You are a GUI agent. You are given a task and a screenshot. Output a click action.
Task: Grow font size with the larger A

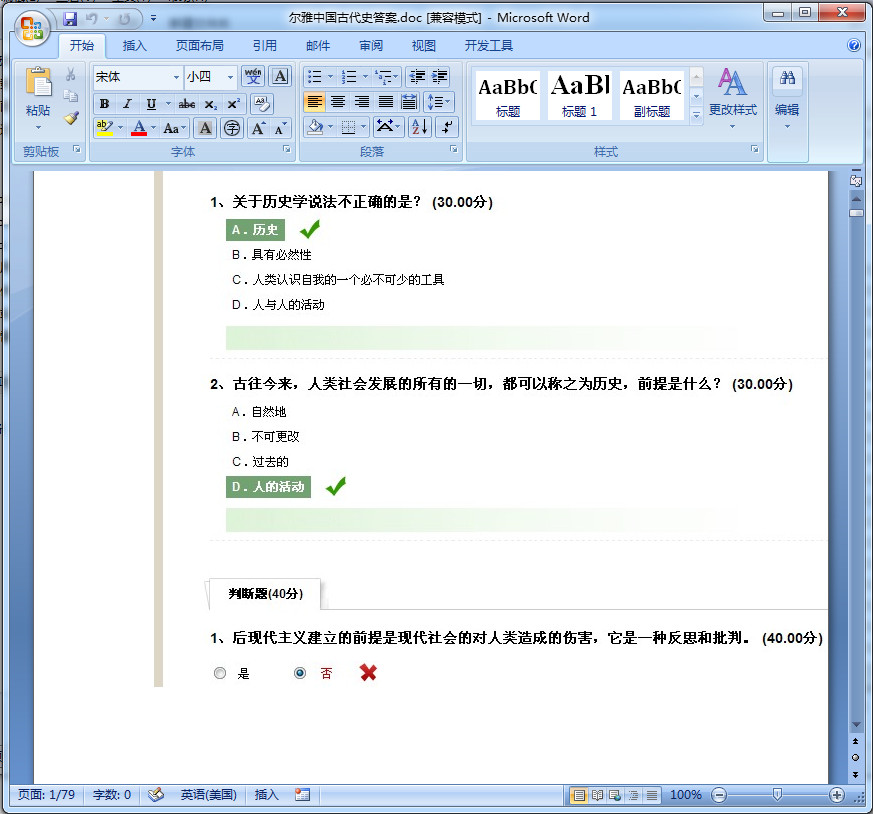click(258, 128)
